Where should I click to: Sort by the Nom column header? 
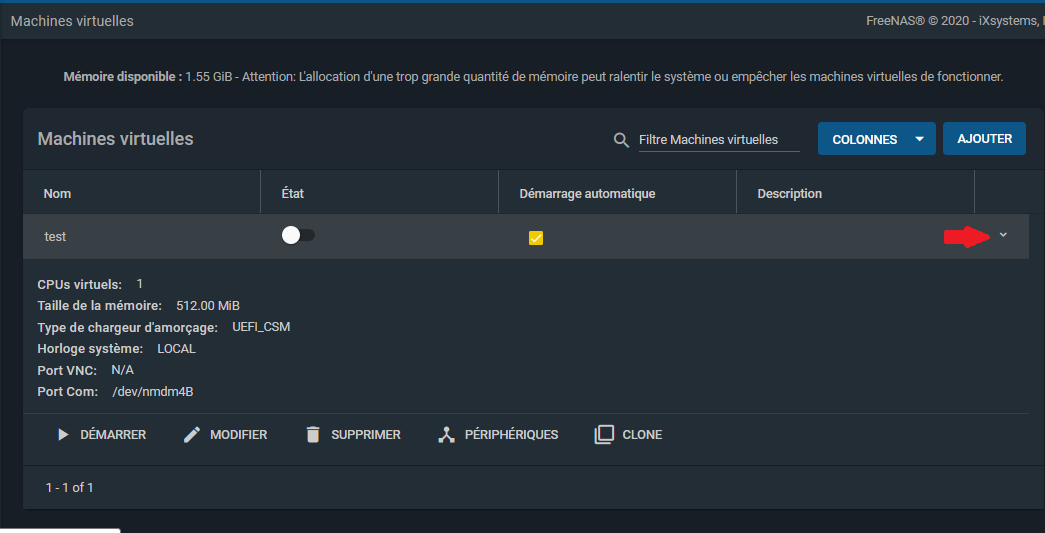pyautogui.click(x=58, y=193)
